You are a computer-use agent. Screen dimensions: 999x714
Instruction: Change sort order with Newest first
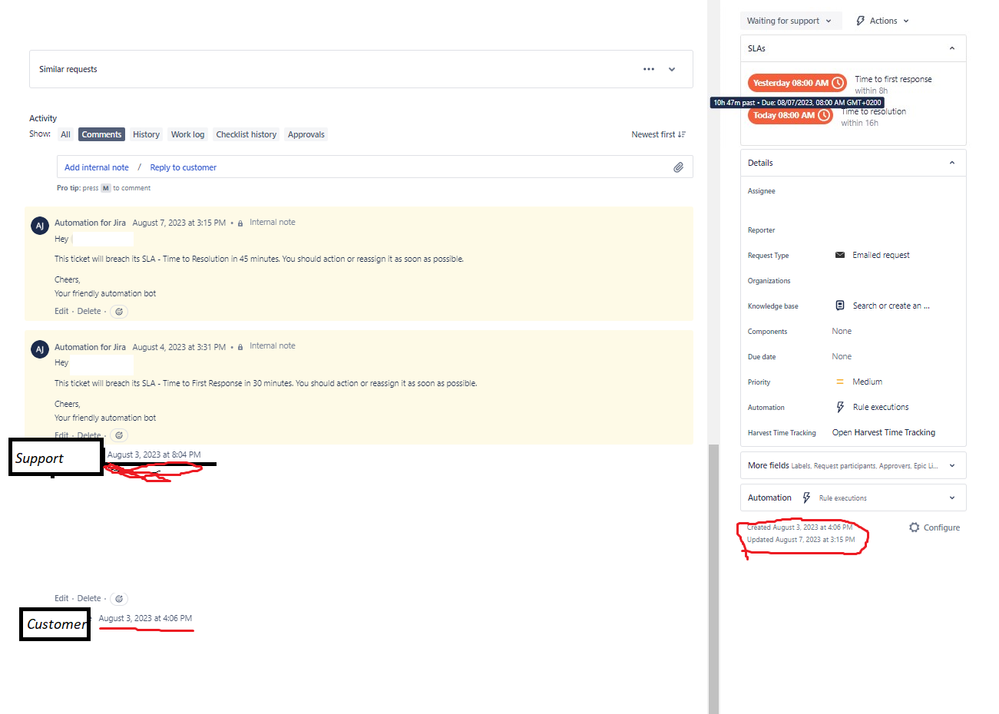pyautogui.click(x=658, y=134)
